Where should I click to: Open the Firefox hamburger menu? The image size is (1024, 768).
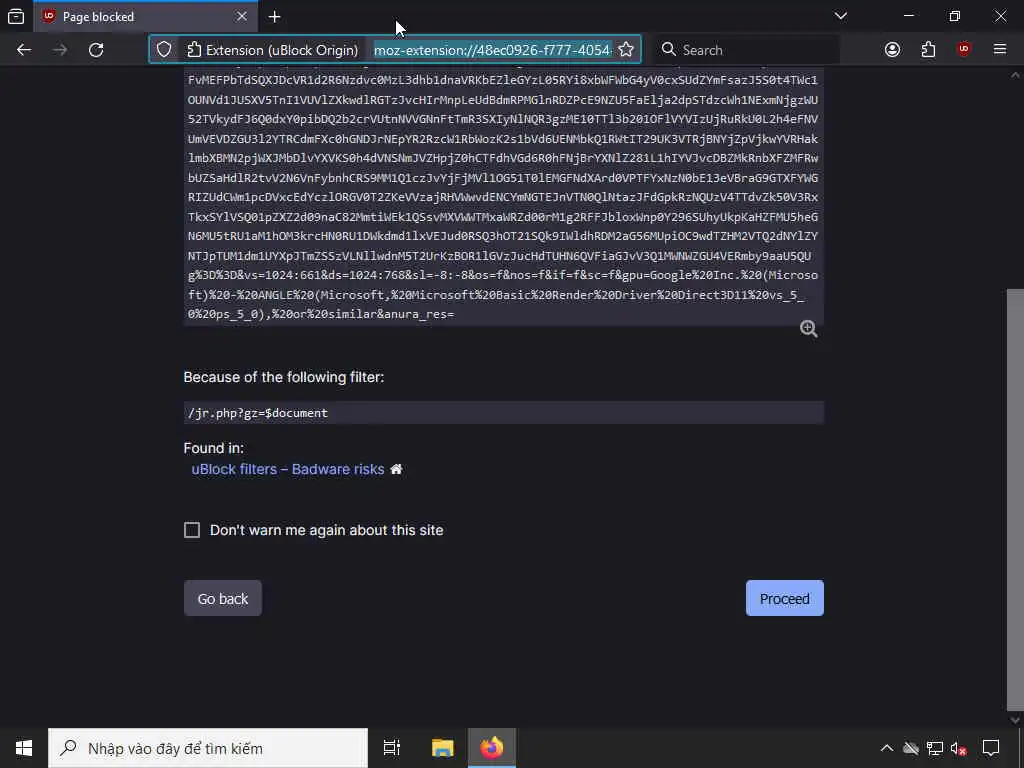[1000, 50]
